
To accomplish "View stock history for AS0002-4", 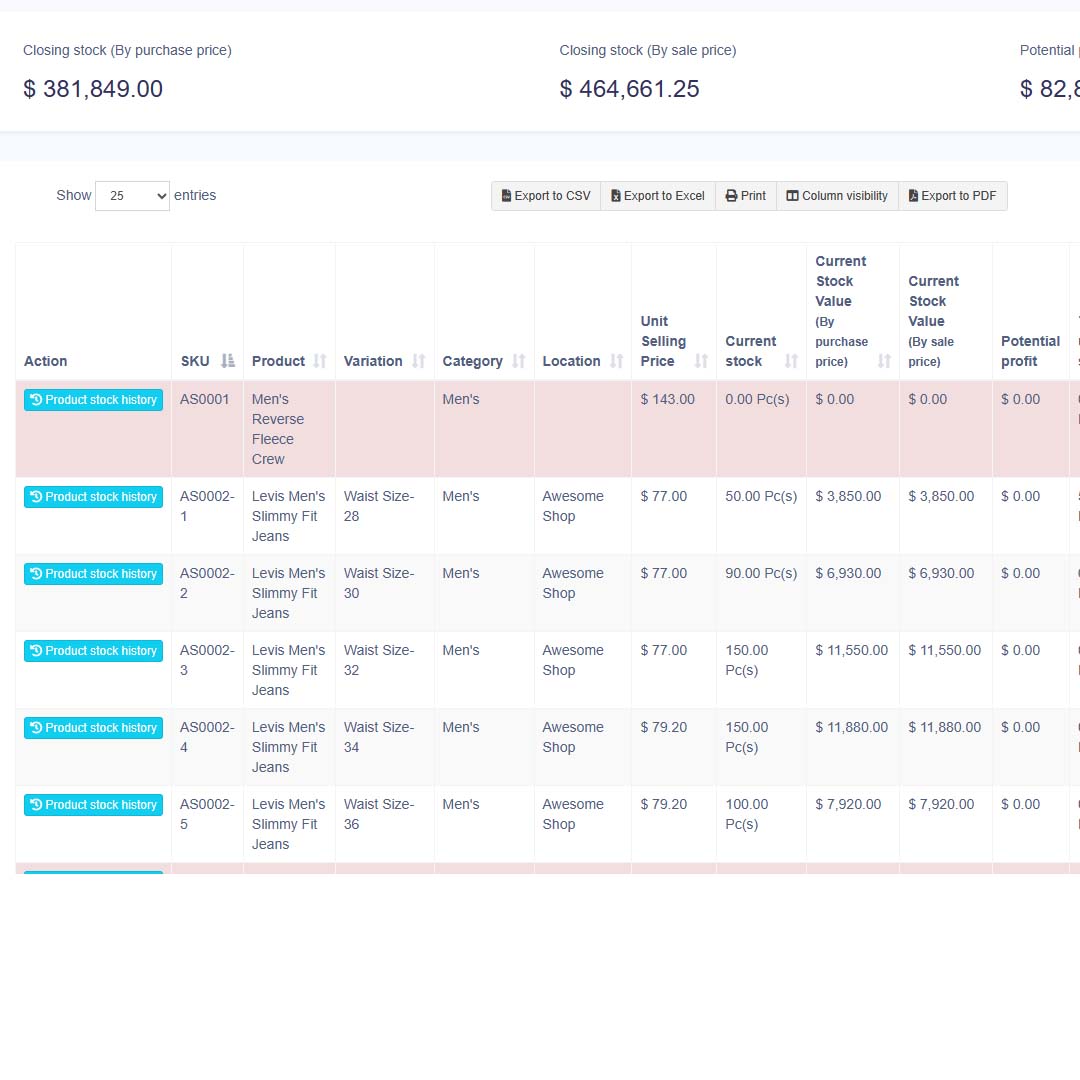I will (x=94, y=729).
